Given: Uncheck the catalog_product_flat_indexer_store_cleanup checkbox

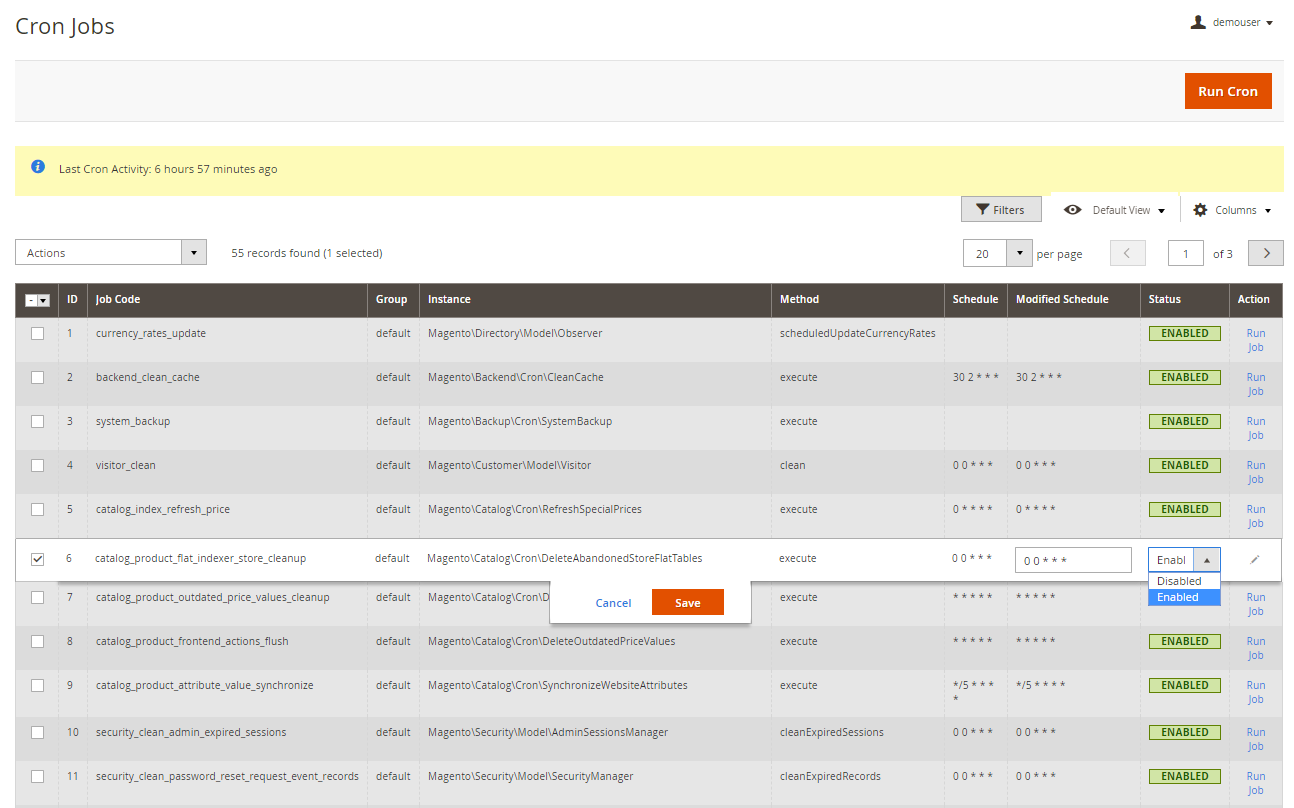Looking at the screenshot, I should pos(37,559).
